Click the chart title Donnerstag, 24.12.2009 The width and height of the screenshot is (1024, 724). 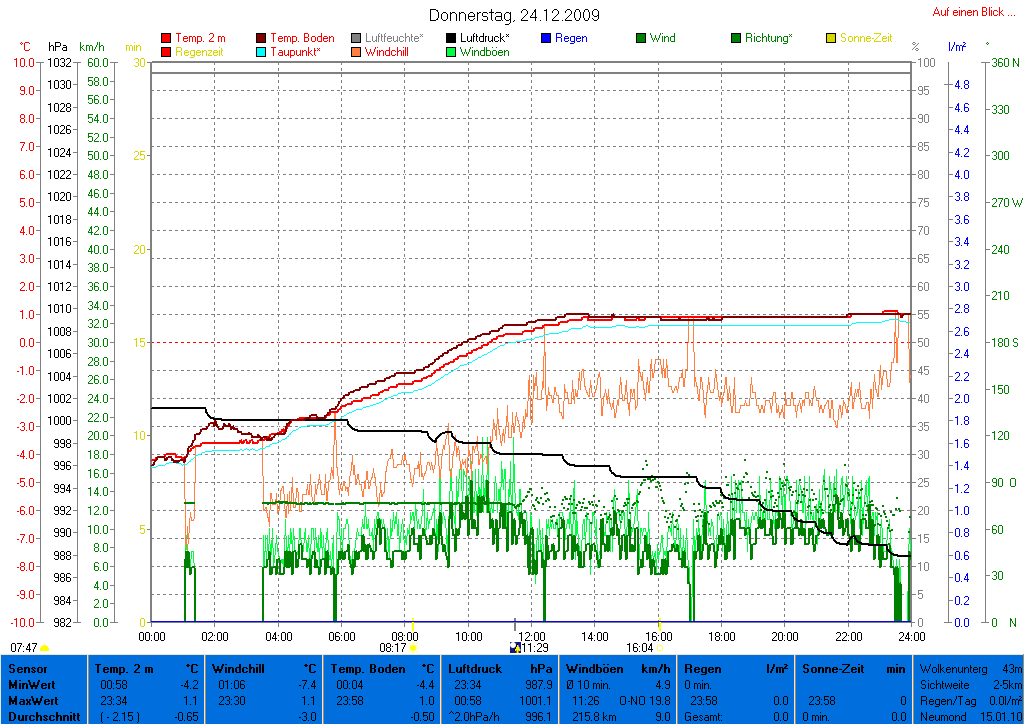pyautogui.click(x=514, y=15)
